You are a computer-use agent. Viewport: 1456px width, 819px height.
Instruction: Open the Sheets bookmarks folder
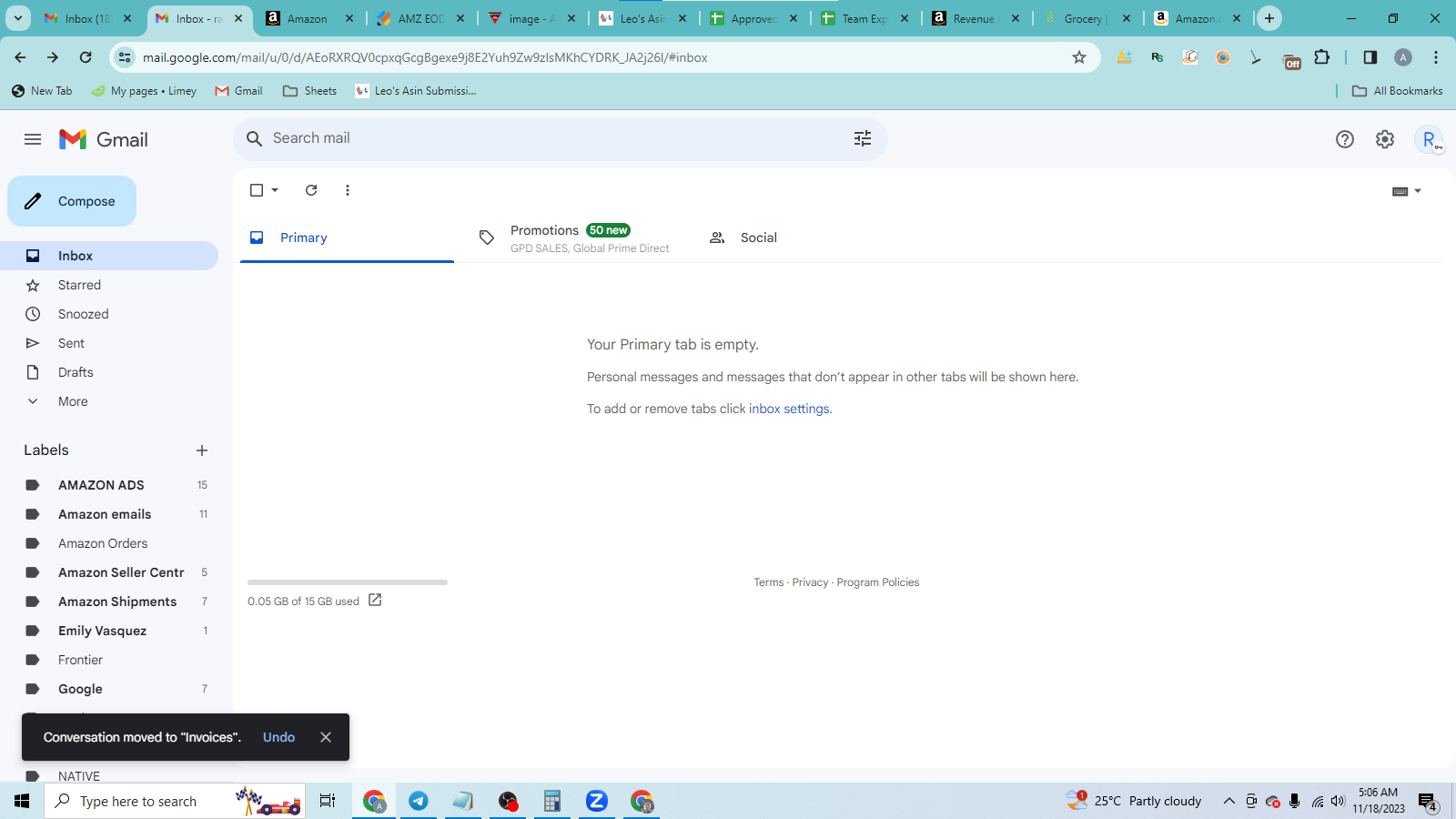(x=310, y=91)
